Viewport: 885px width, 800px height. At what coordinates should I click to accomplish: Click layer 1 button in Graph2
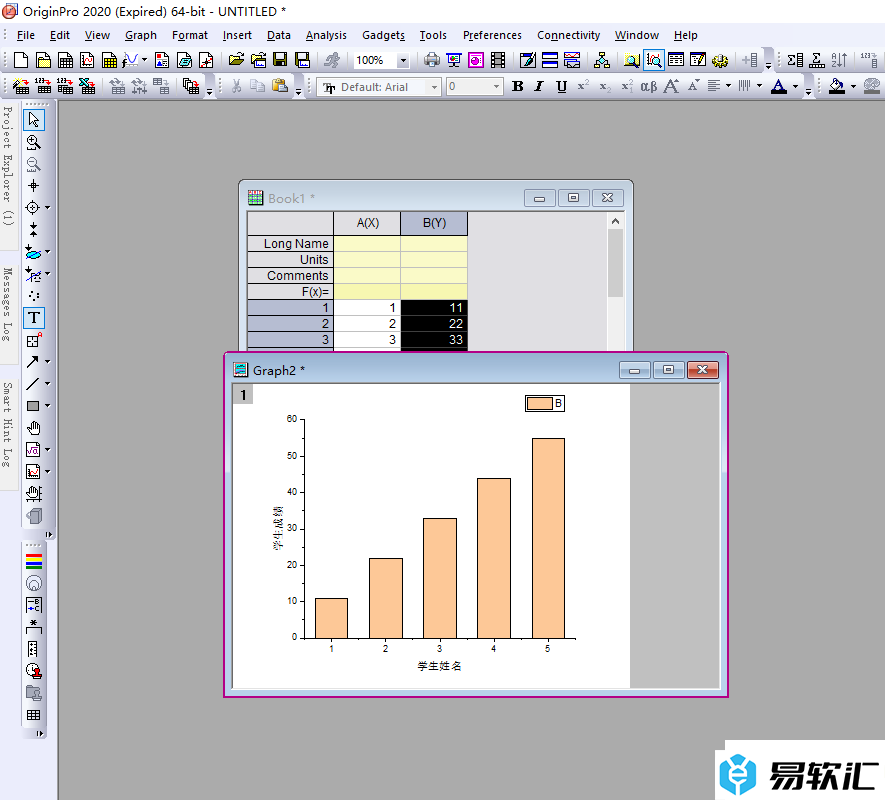[243, 395]
